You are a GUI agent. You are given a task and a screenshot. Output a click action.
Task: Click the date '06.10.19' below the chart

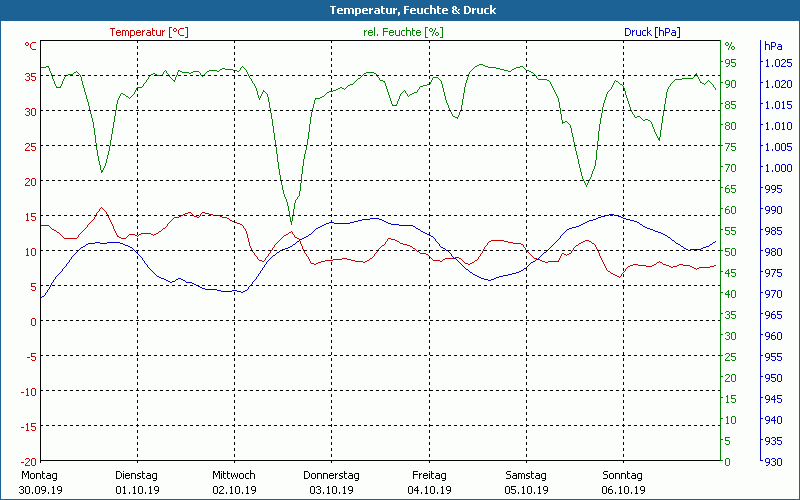(x=623, y=490)
